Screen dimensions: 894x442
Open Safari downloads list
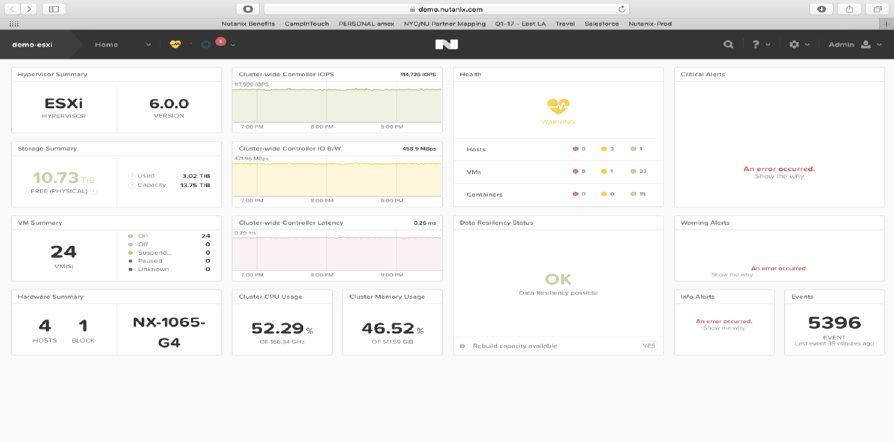tap(822, 9)
